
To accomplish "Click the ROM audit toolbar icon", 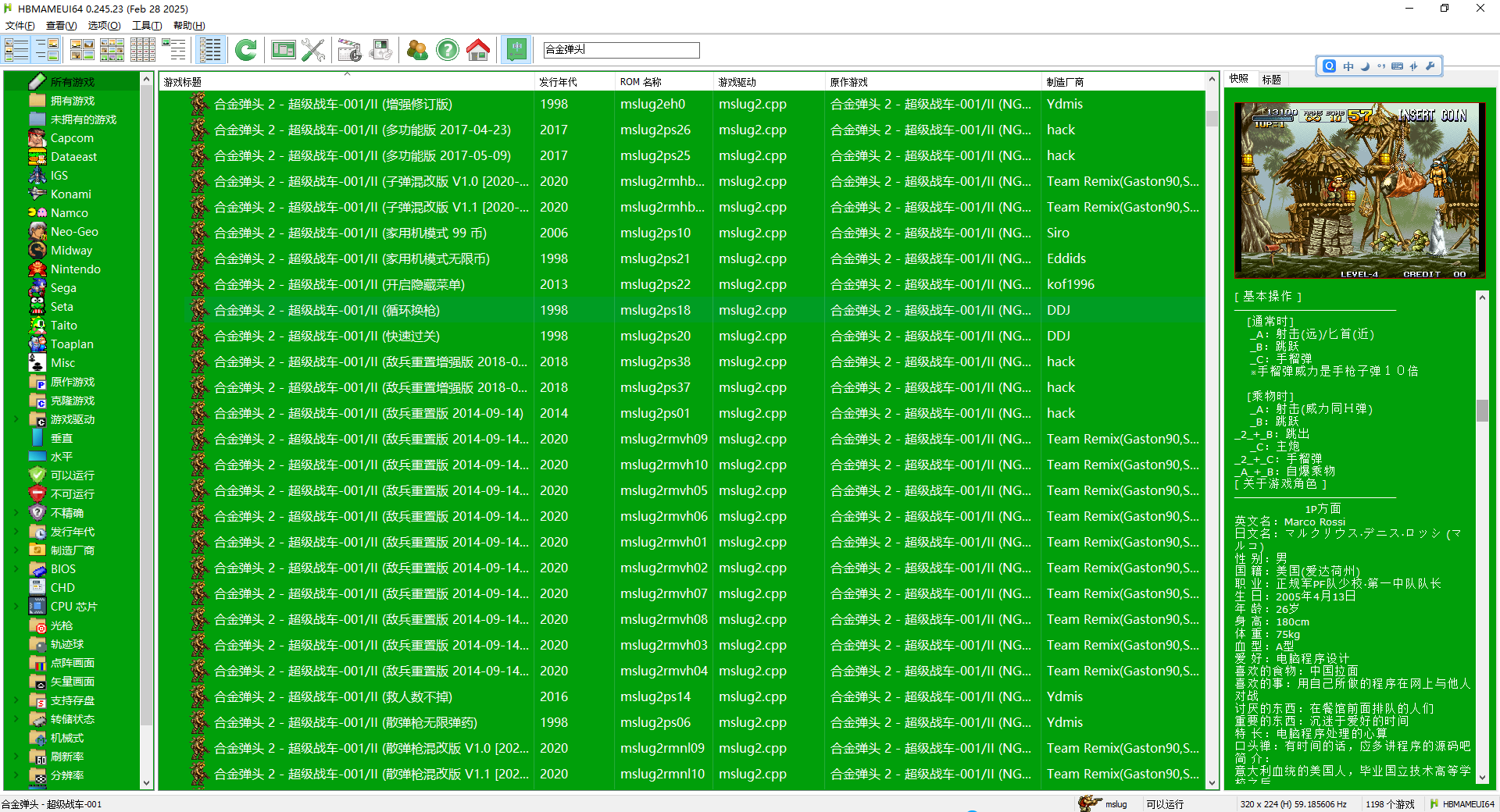I will pyautogui.click(x=380, y=49).
